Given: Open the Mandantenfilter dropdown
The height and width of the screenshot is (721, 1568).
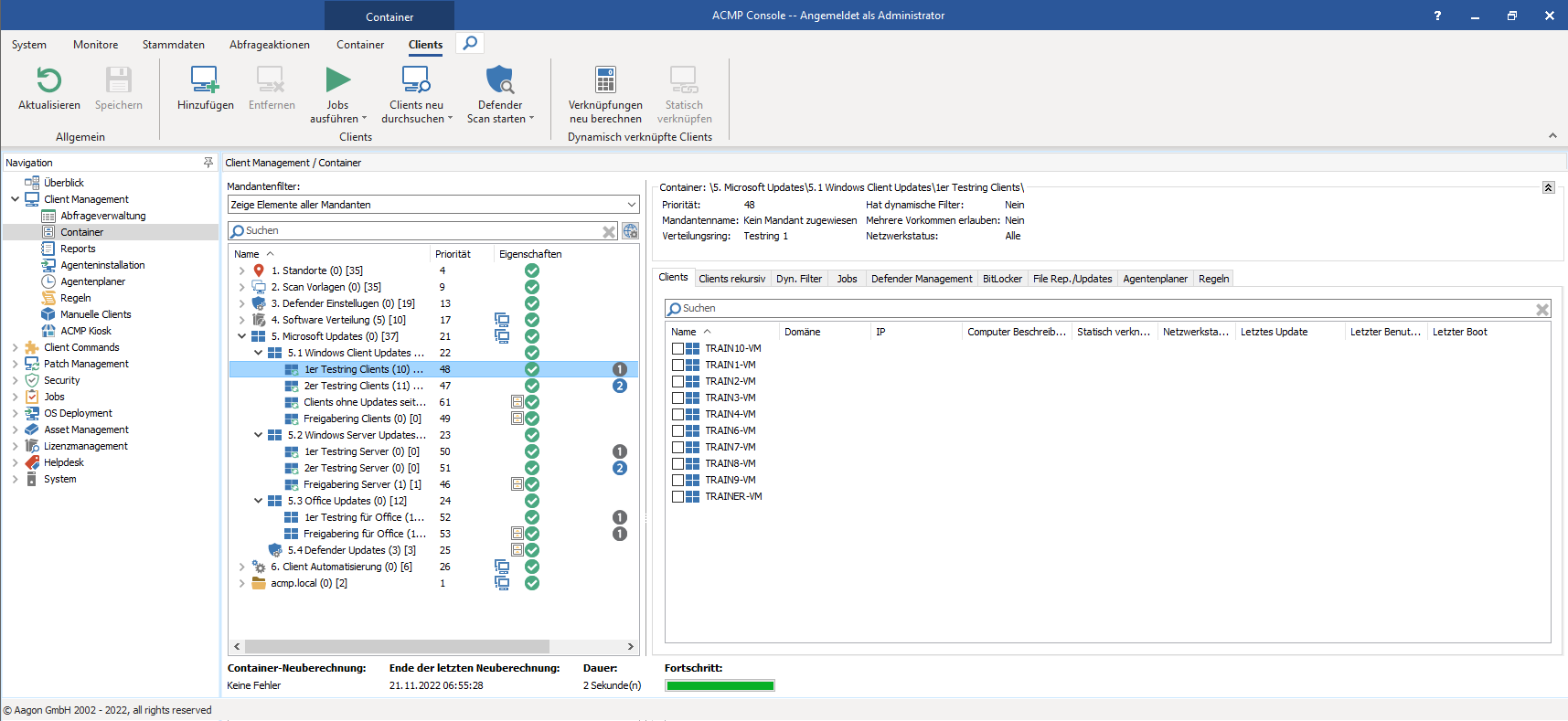Looking at the screenshot, I should (x=631, y=205).
